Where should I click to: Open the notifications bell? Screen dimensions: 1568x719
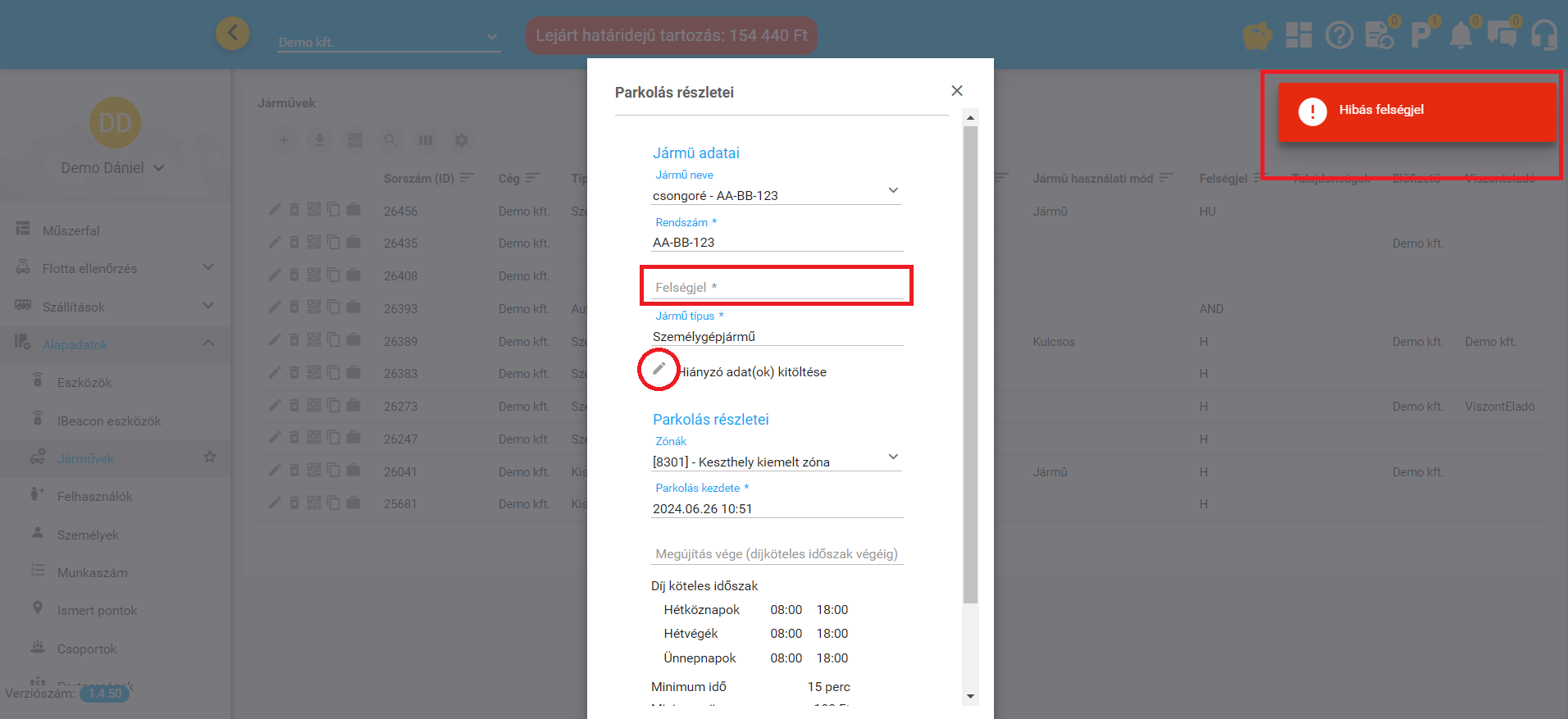[1461, 35]
